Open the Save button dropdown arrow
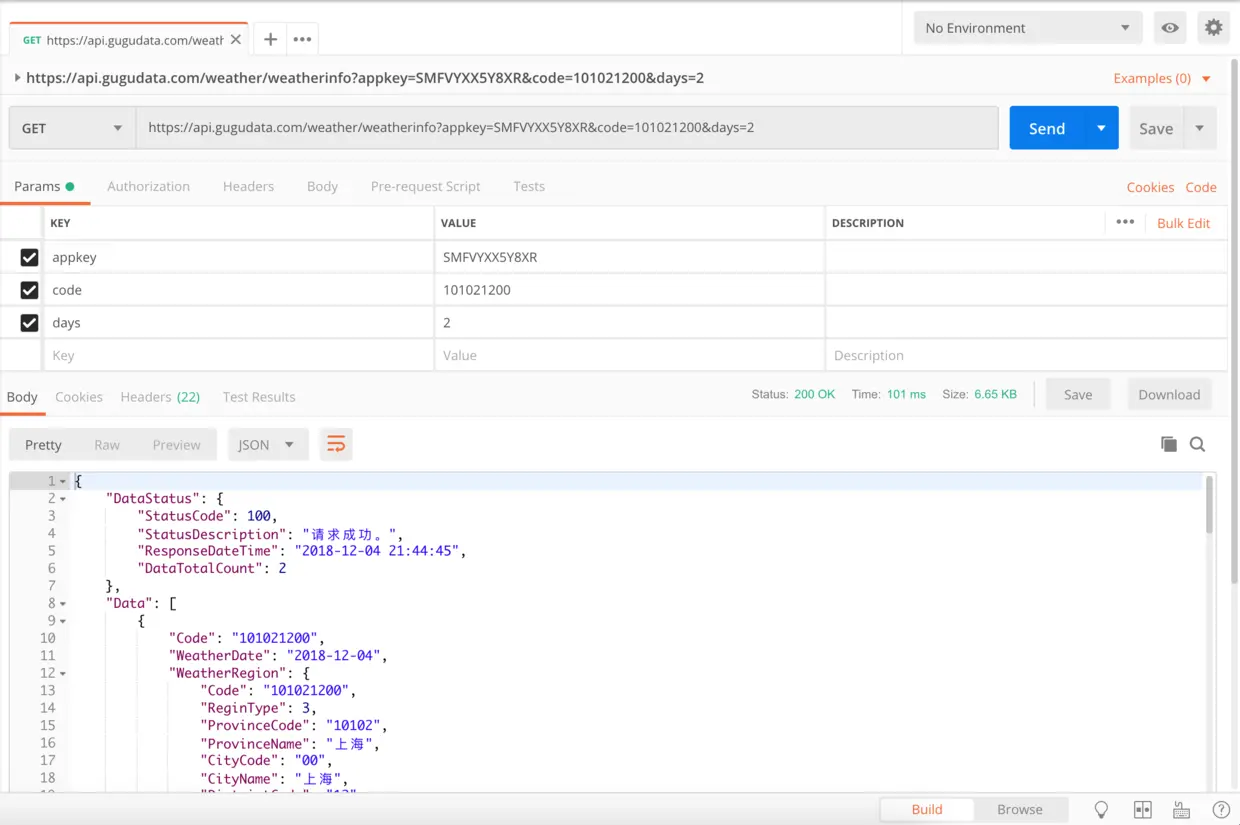Screen dimensions: 1240x825 point(1200,128)
